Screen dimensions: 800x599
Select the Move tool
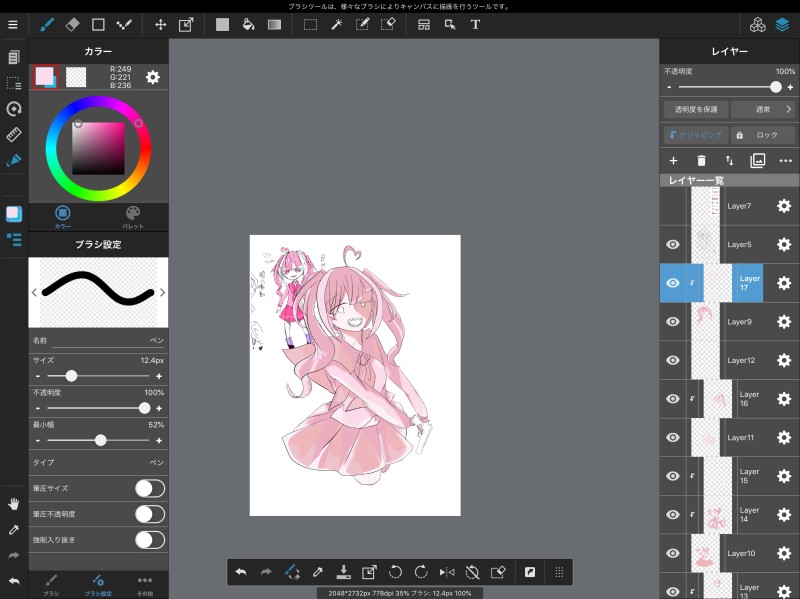click(160, 24)
